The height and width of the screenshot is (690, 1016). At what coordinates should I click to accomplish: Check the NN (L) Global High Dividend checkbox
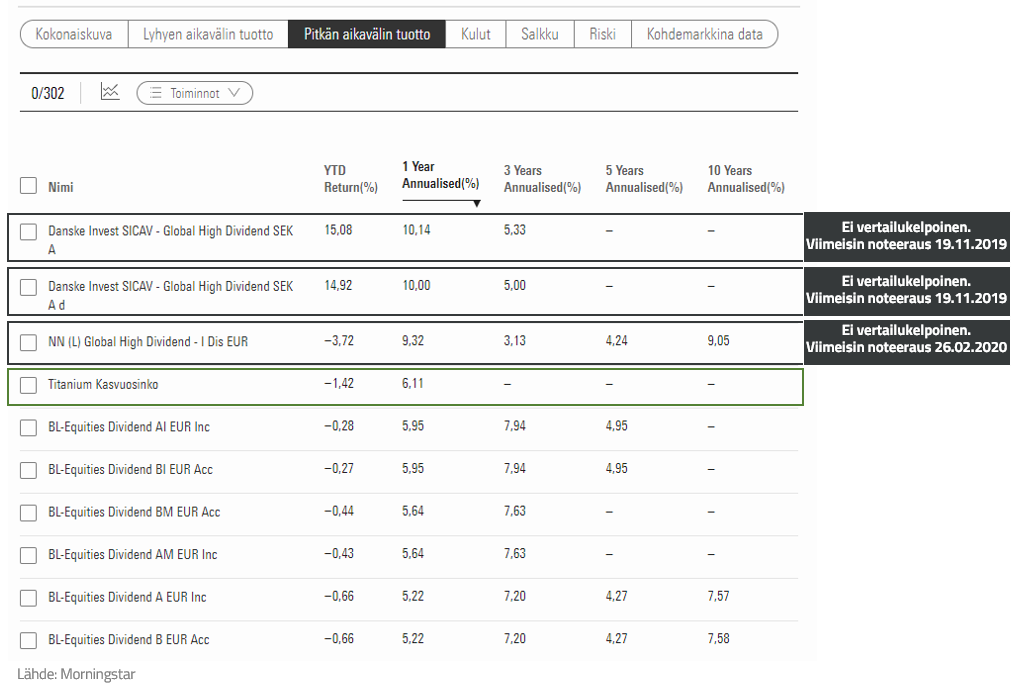29,342
